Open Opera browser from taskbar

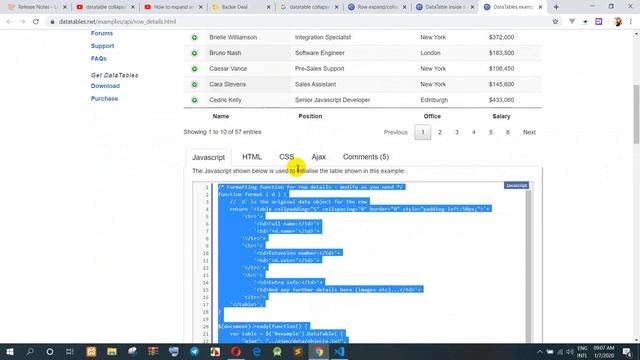click(236, 352)
